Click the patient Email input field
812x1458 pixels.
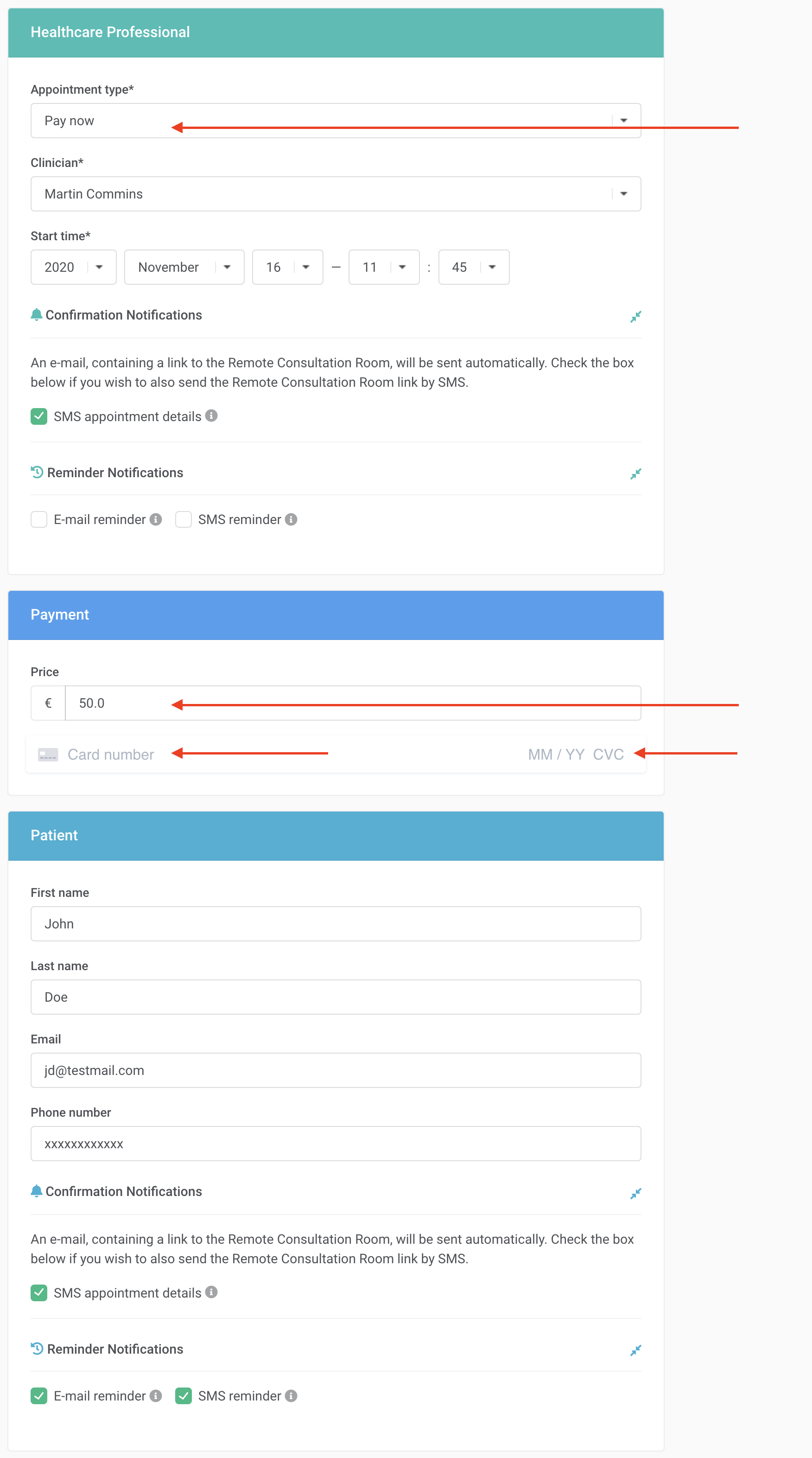tap(336, 1070)
